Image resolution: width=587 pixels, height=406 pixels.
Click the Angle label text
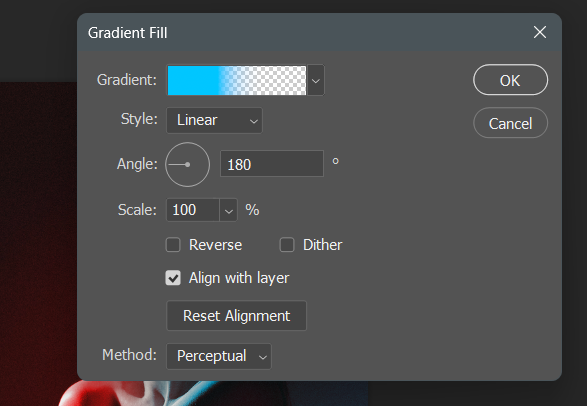tap(137, 164)
